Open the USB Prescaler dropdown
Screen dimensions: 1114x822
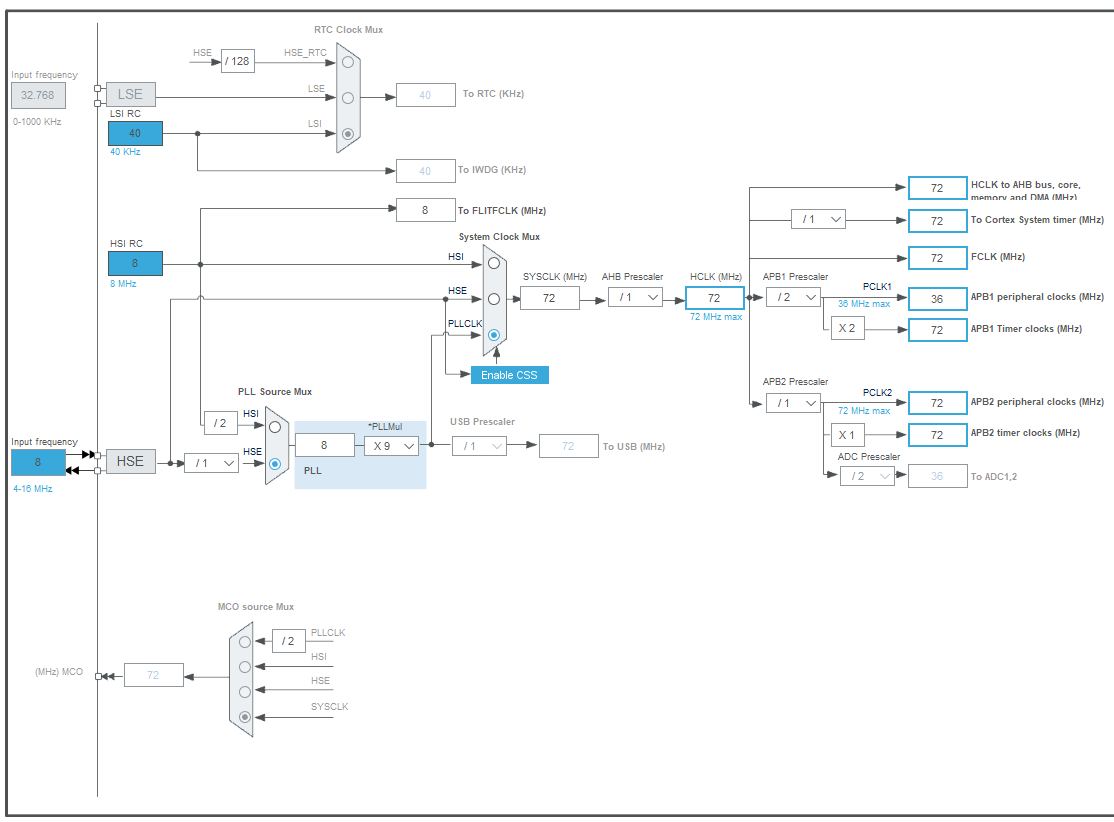(x=480, y=446)
